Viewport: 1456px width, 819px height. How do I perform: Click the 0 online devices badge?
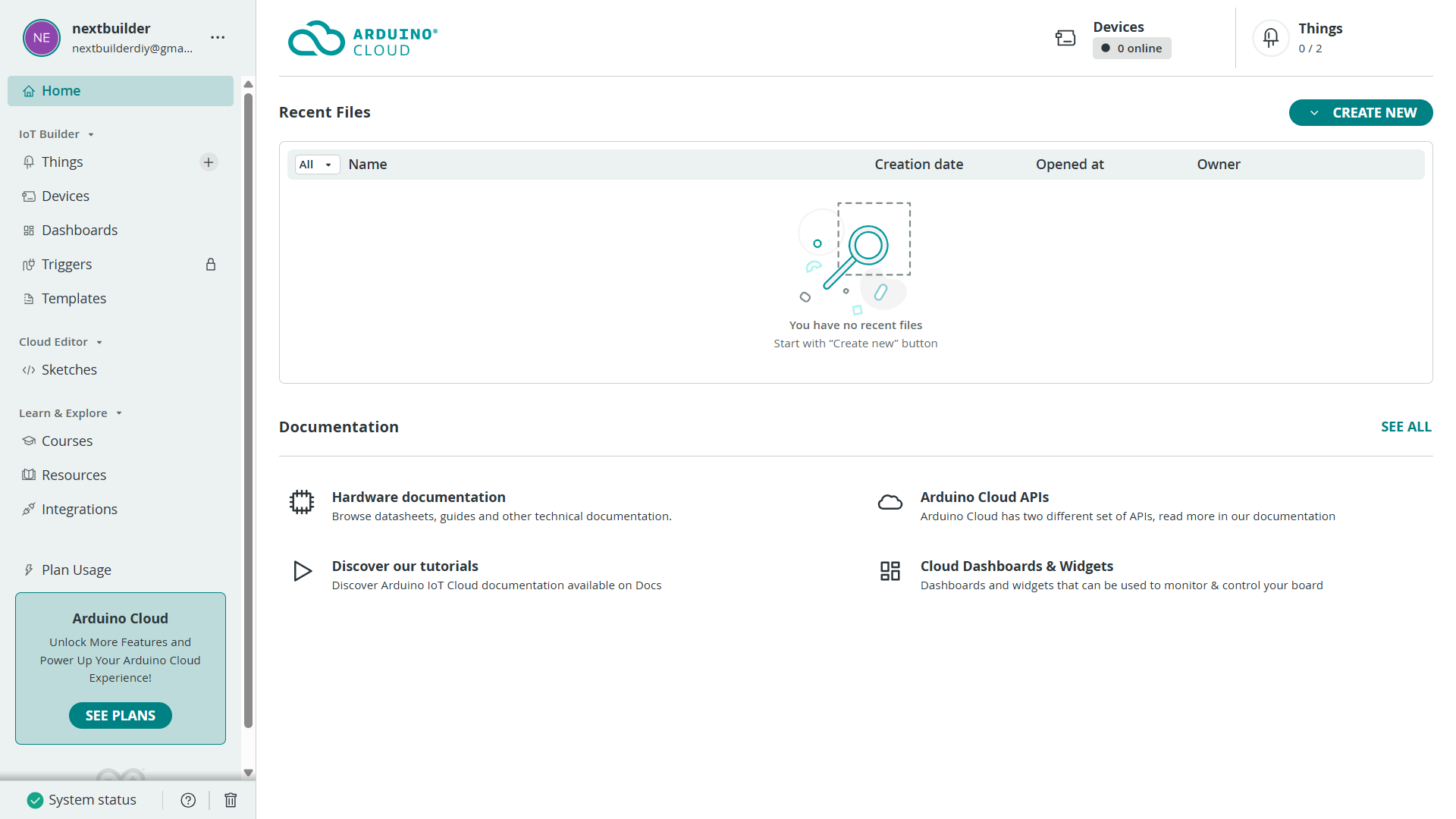tap(1132, 49)
